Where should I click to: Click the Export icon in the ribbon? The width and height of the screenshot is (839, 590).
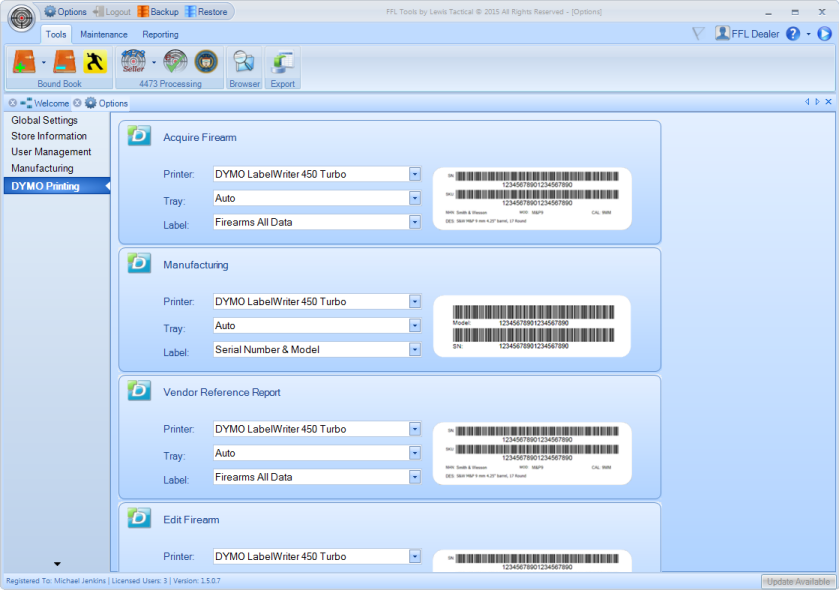(x=283, y=63)
